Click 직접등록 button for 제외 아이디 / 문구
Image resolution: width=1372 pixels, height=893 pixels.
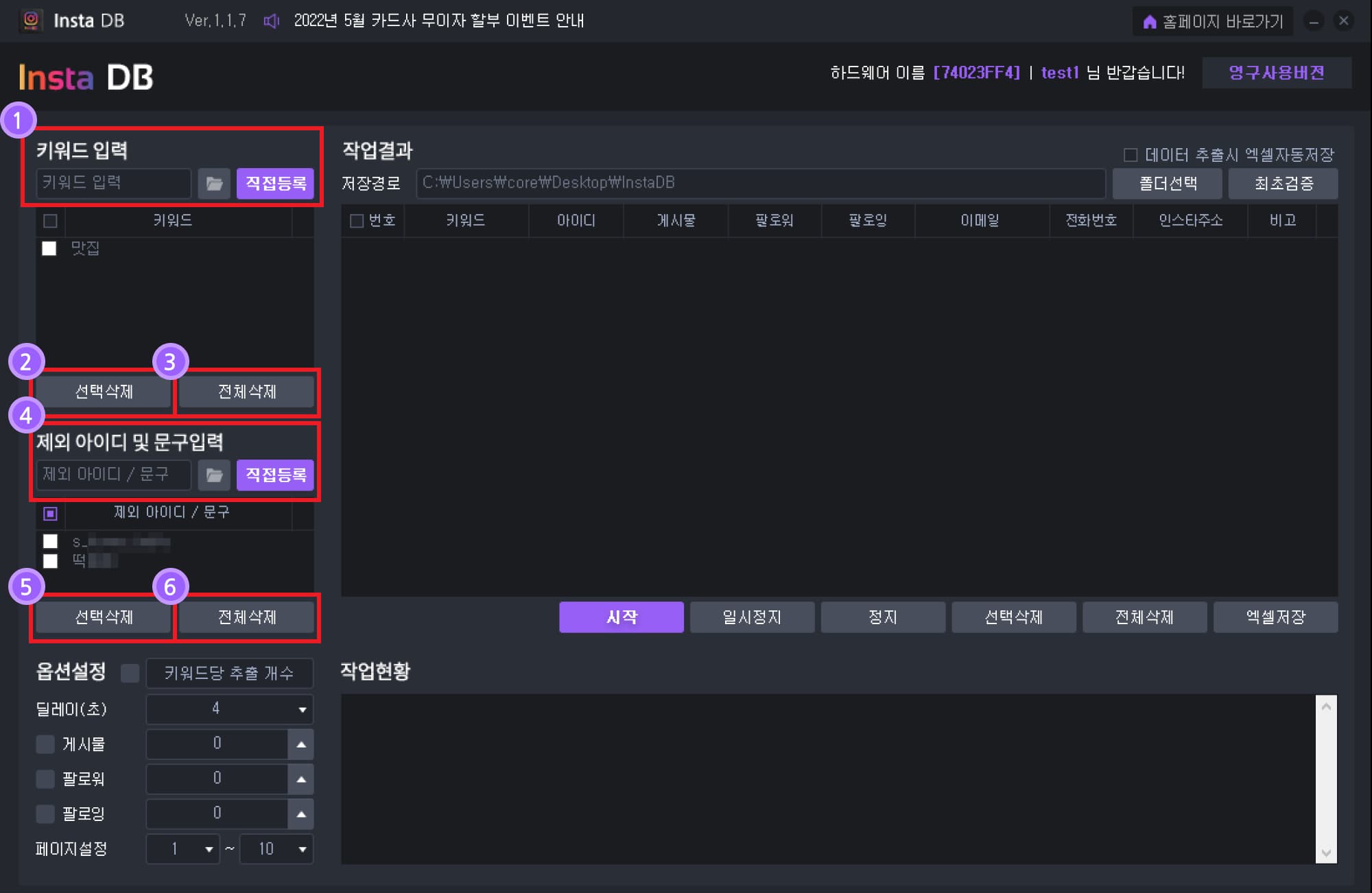pos(275,475)
